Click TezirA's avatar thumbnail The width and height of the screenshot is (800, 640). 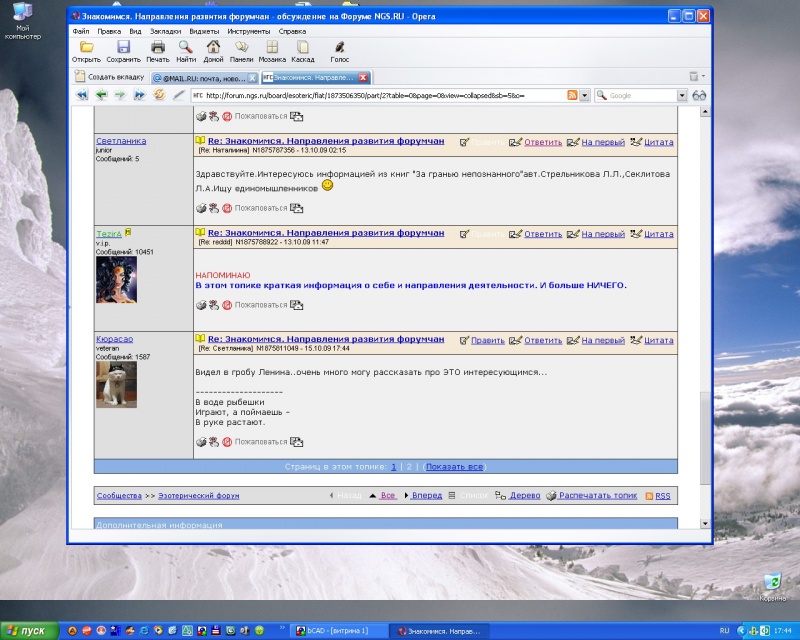(116, 279)
